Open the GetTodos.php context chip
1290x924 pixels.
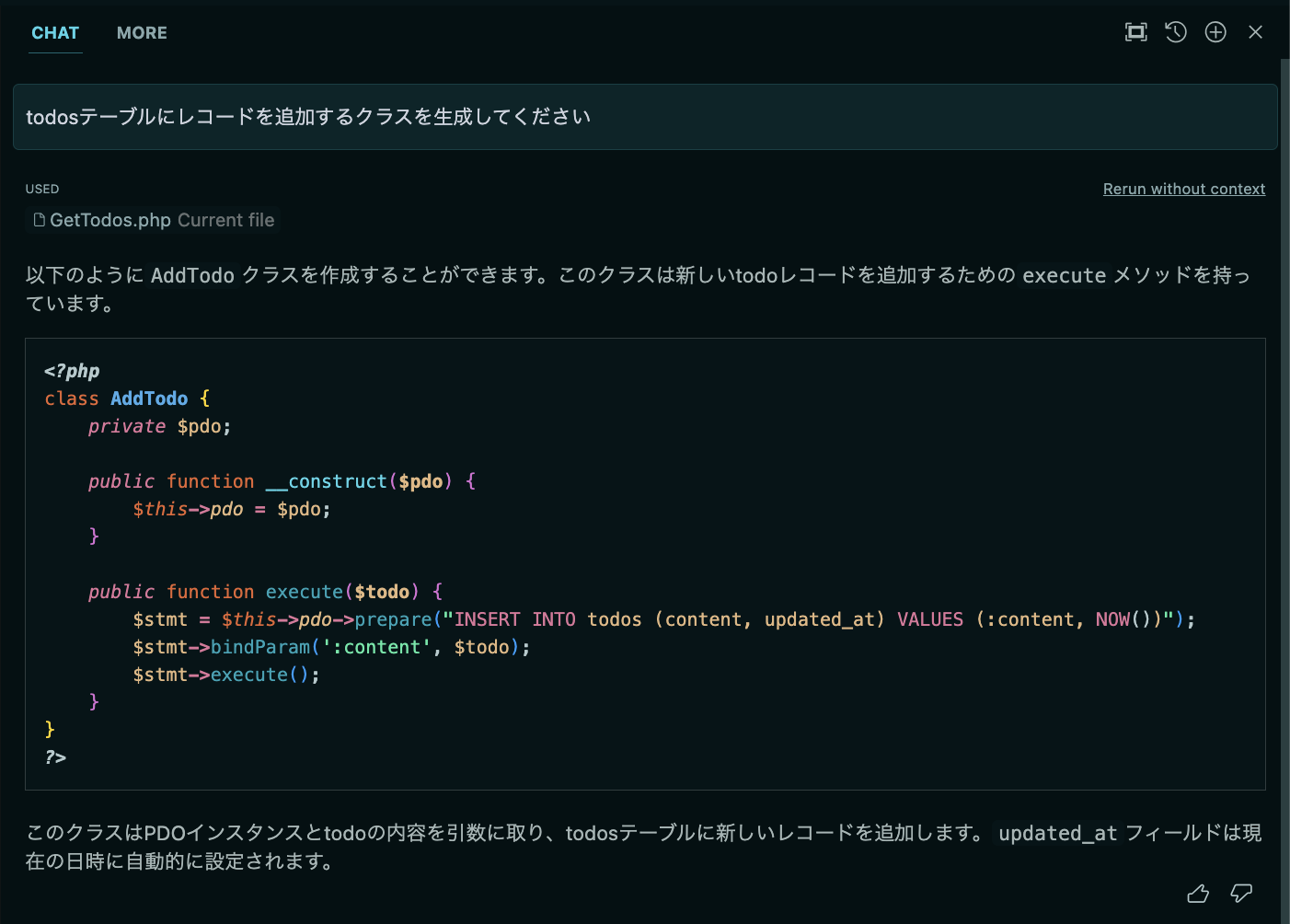[110, 220]
